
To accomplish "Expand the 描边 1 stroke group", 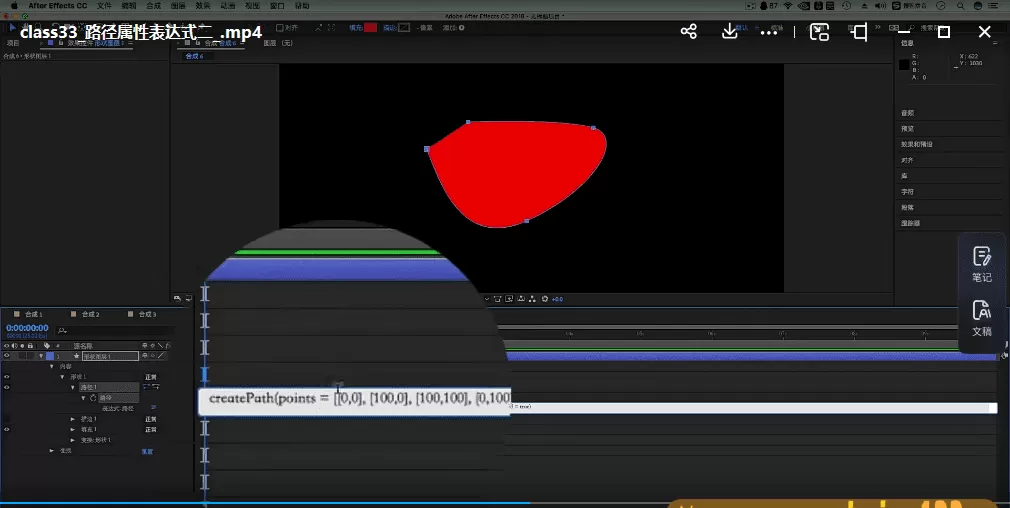I will tap(72, 419).
